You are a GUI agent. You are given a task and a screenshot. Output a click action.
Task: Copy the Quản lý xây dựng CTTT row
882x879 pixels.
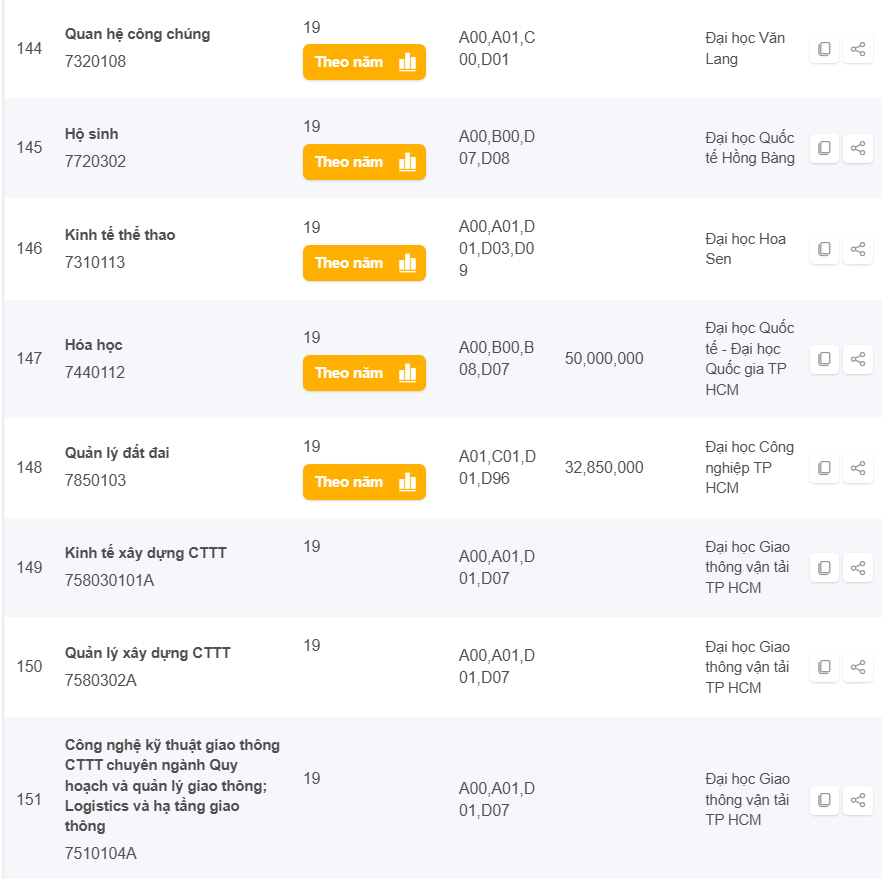coord(824,667)
